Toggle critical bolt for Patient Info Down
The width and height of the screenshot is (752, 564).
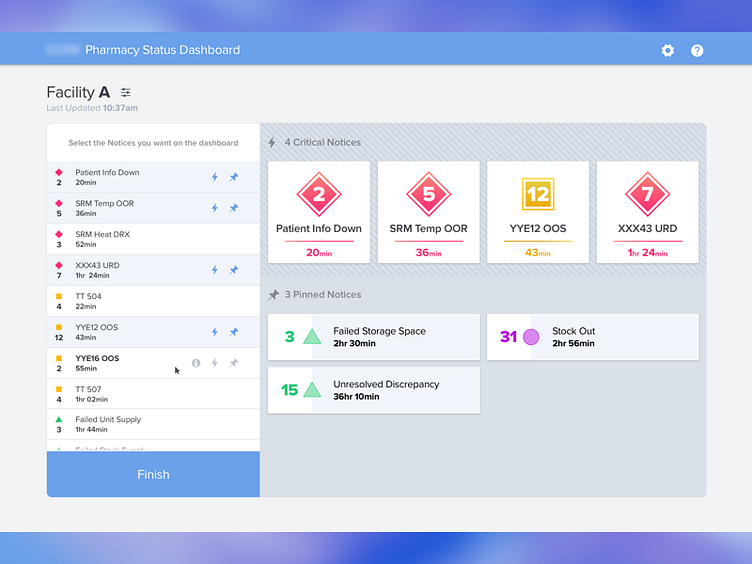click(215, 177)
